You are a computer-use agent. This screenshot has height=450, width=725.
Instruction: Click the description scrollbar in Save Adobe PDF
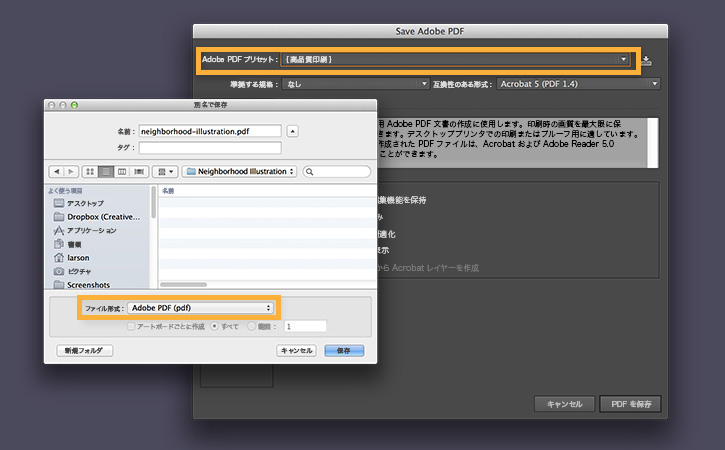pos(653,142)
